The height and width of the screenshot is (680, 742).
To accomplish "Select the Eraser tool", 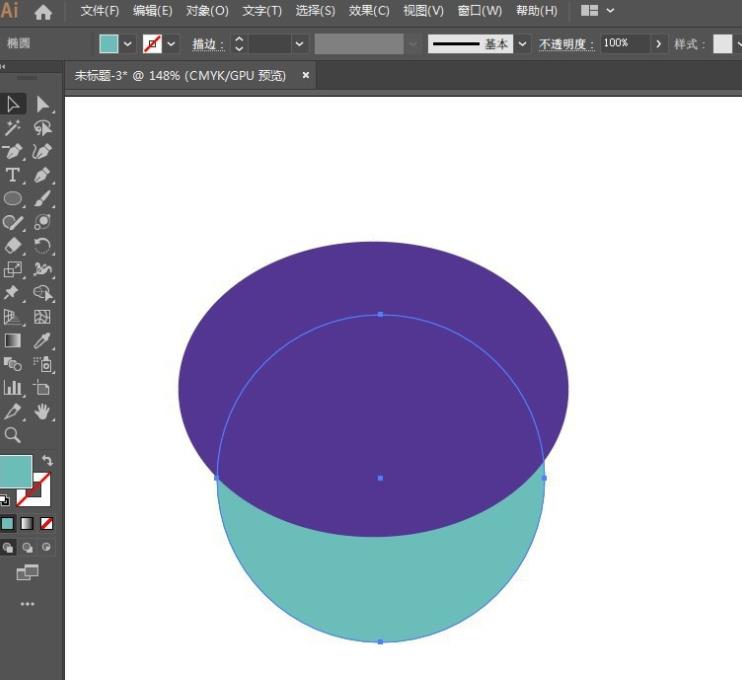I will tap(13, 246).
